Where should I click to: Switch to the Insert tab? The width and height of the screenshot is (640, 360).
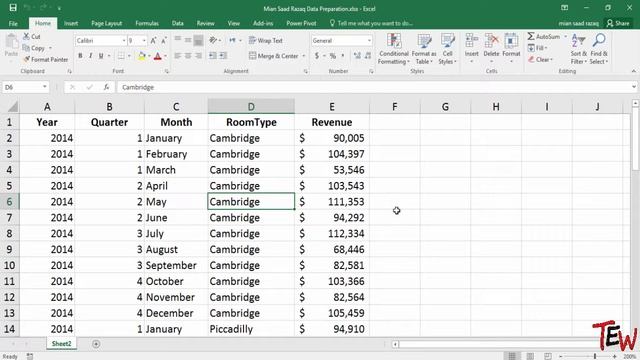(71, 23)
